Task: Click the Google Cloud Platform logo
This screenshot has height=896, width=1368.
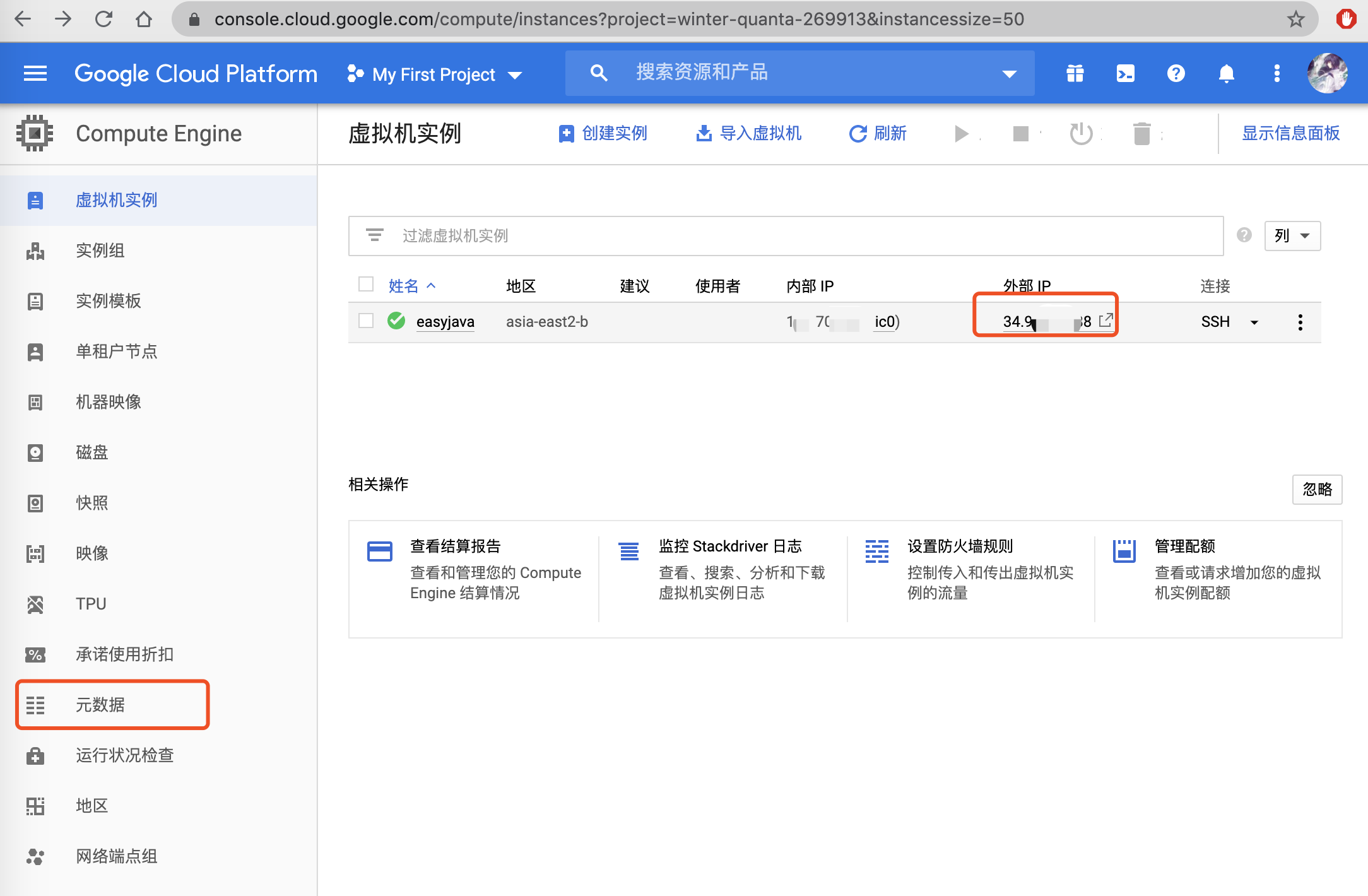Action: [x=196, y=74]
